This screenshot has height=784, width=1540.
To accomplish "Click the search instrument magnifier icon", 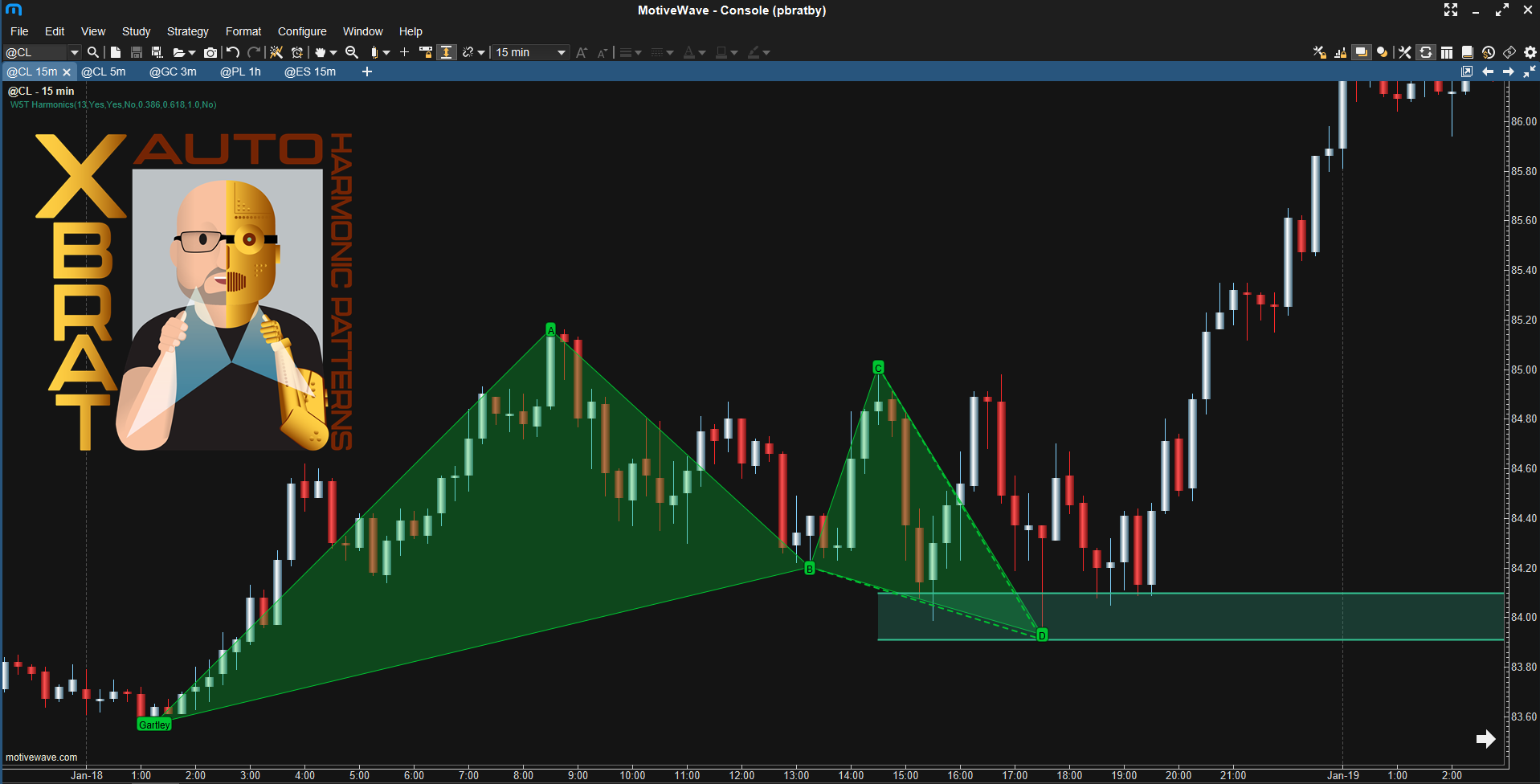I will pyautogui.click(x=93, y=52).
